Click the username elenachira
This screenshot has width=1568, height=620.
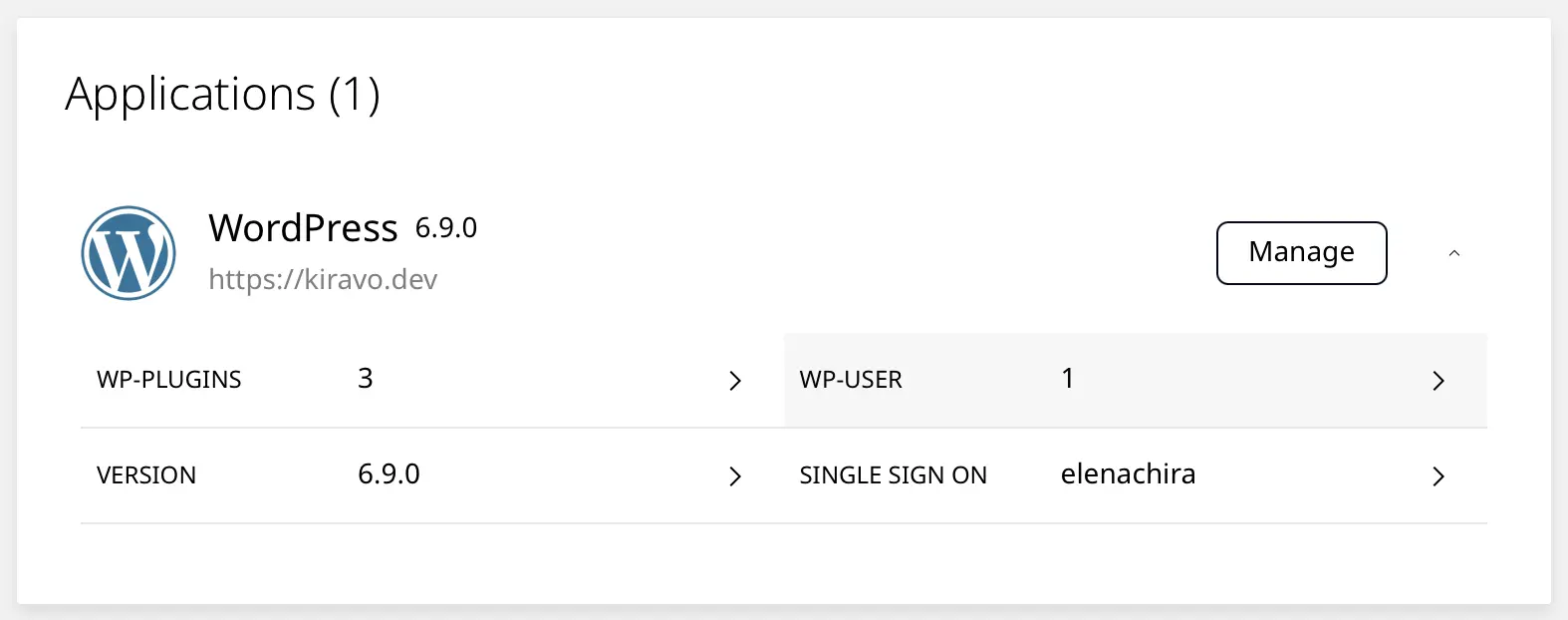(x=1128, y=474)
